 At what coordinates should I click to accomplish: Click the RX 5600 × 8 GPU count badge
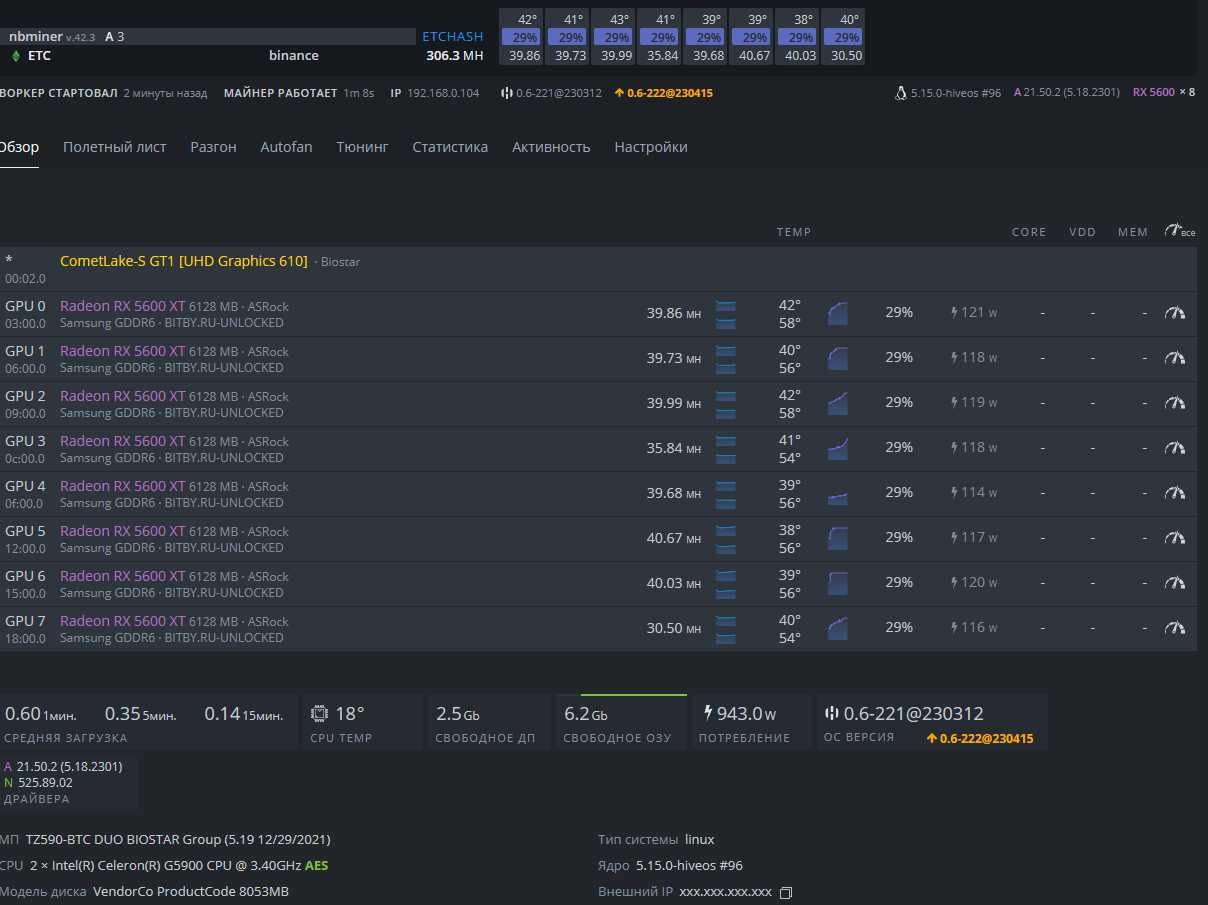click(x=1163, y=93)
